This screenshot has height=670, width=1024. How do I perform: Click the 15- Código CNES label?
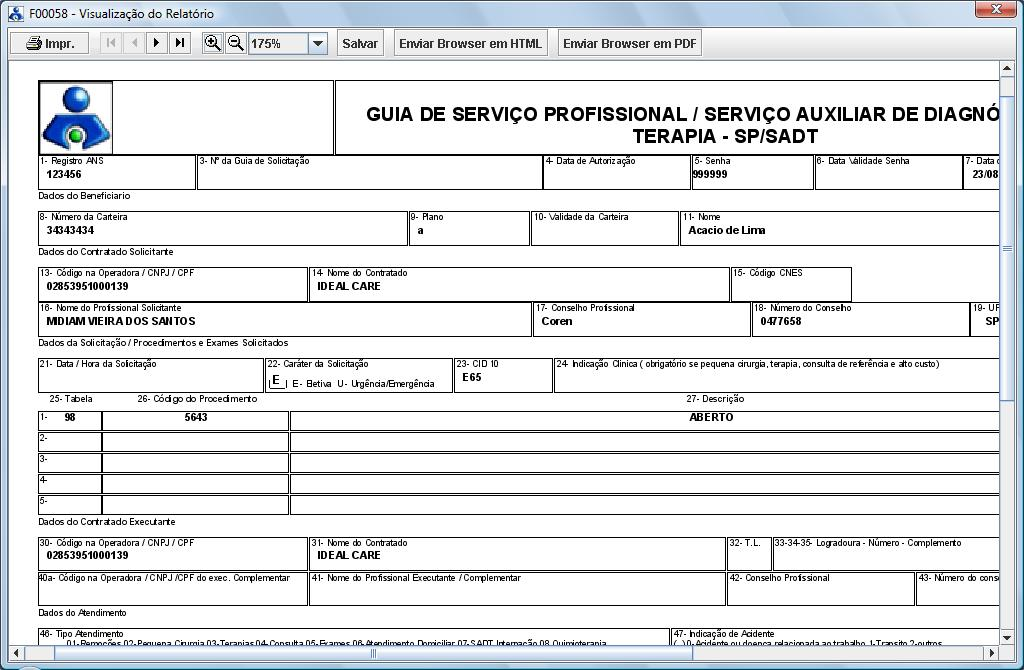pos(768,274)
